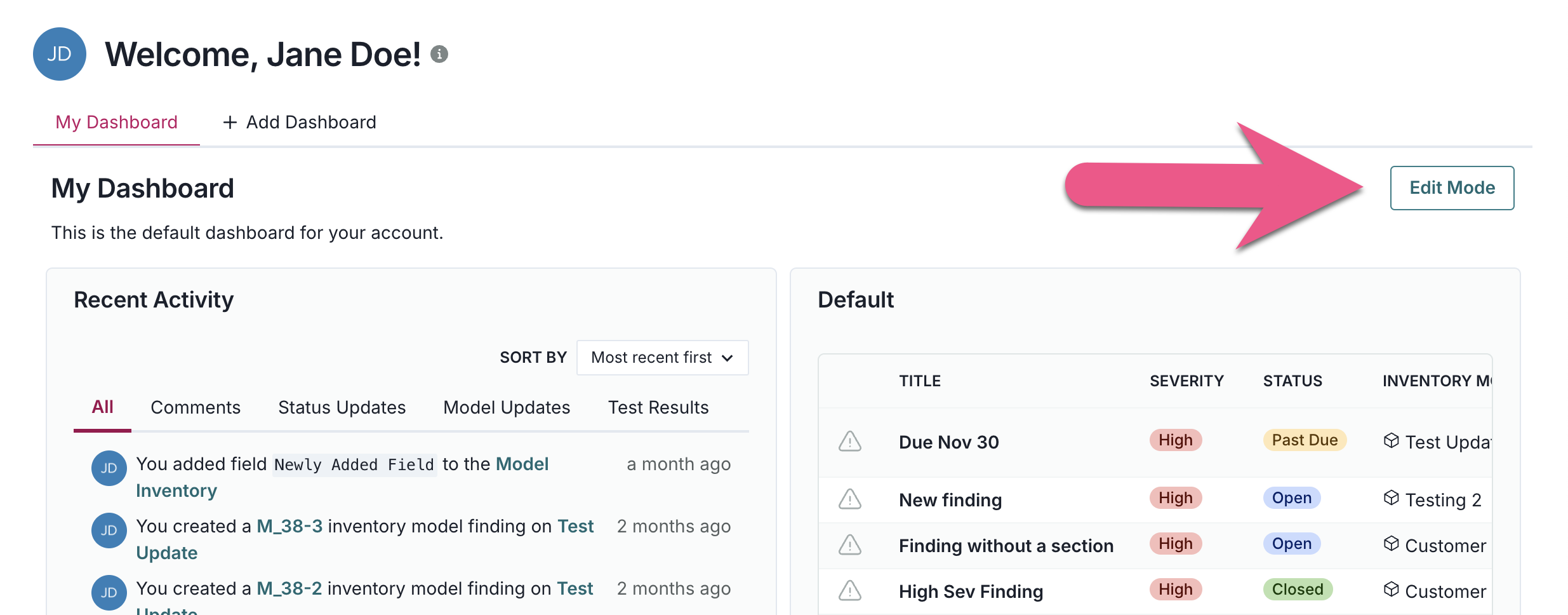Image resolution: width=1568 pixels, height=615 pixels.
Task: Click cube icon next to Testing 2 model
Action: click(x=1391, y=498)
